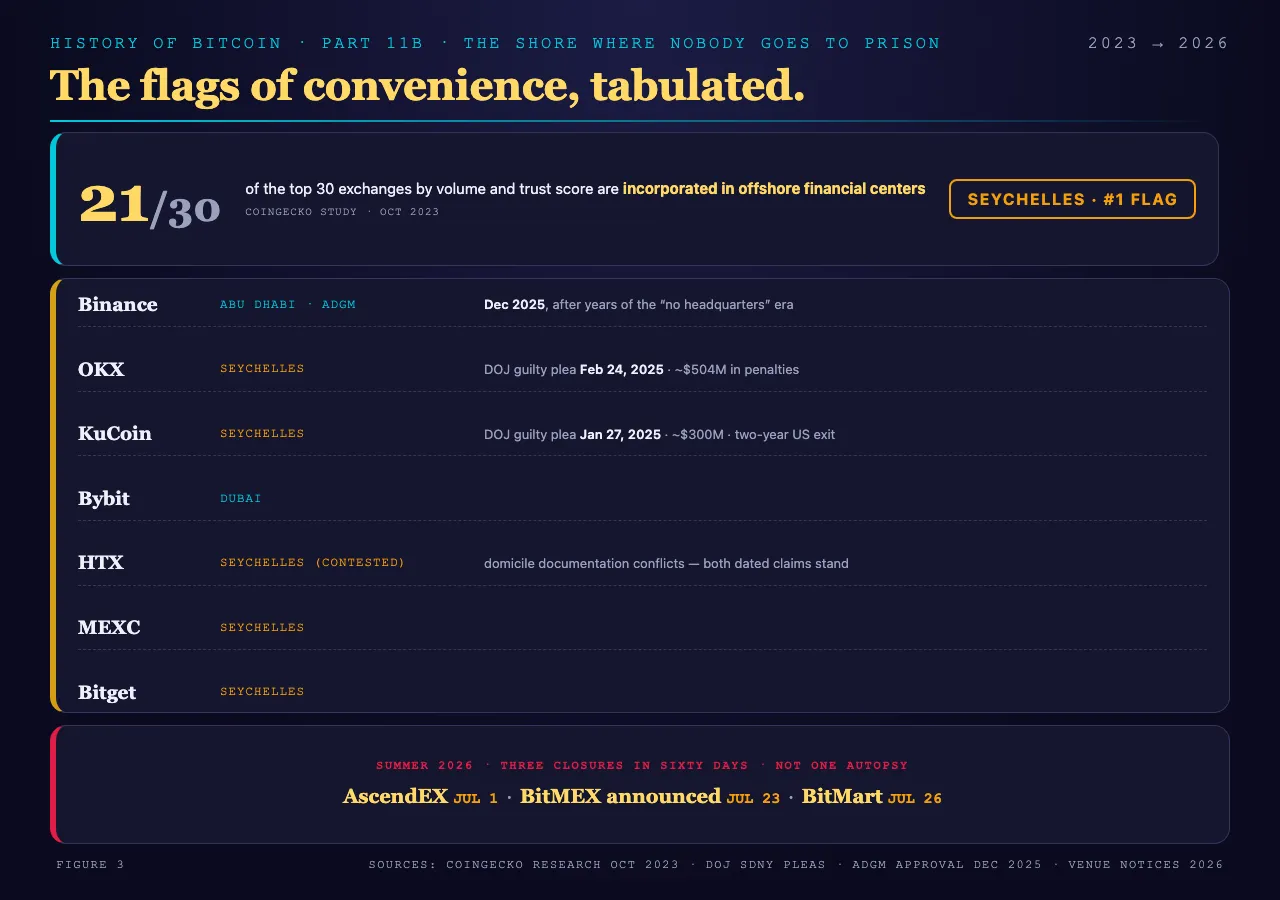Click the KuCoin "Jan 27, 2025" guilty plea note
This screenshot has height=900, width=1280.
659,434
